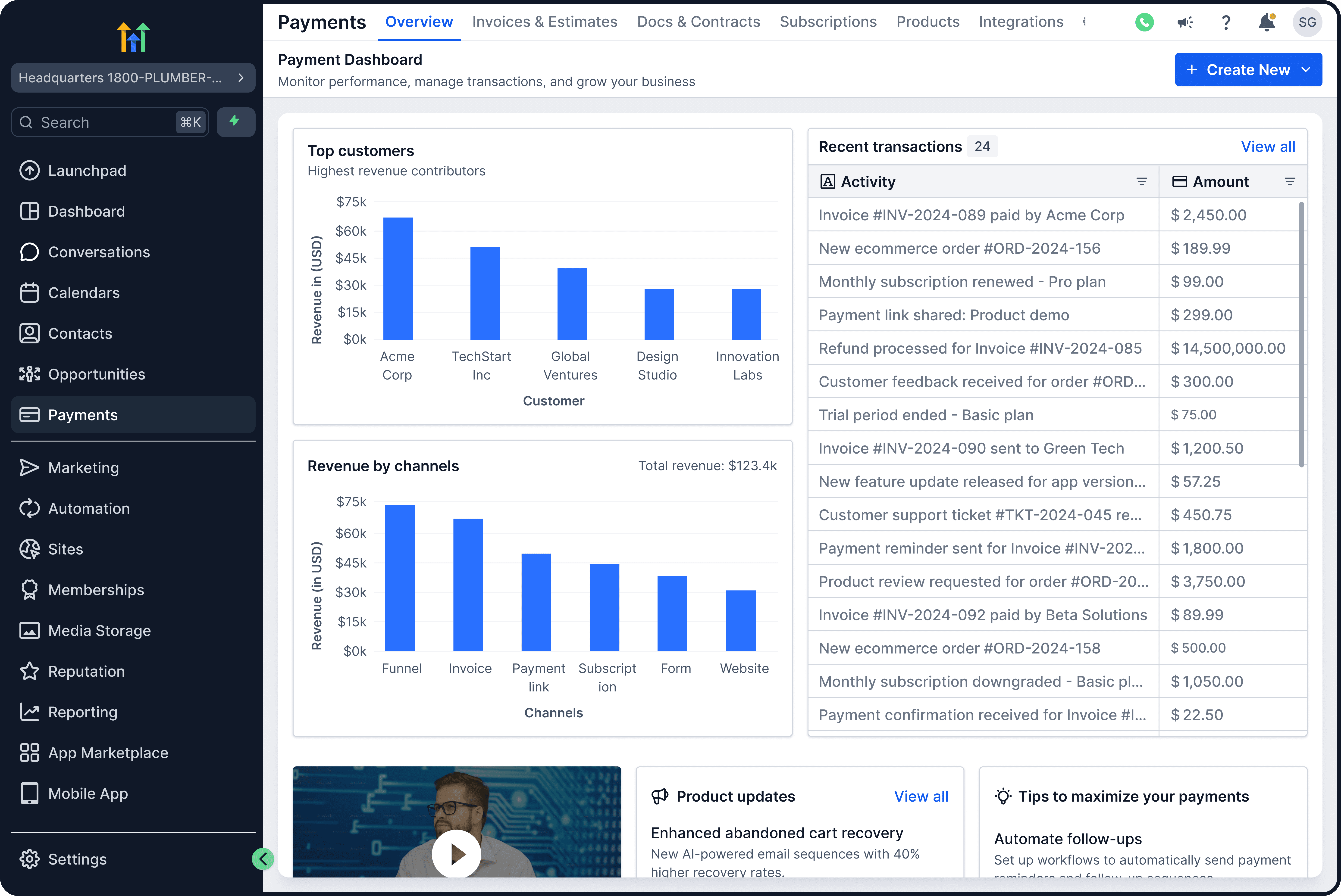This screenshot has height=896, width=1341.
Task: Open the SG user avatar menu
Action: pos(1307,22)
